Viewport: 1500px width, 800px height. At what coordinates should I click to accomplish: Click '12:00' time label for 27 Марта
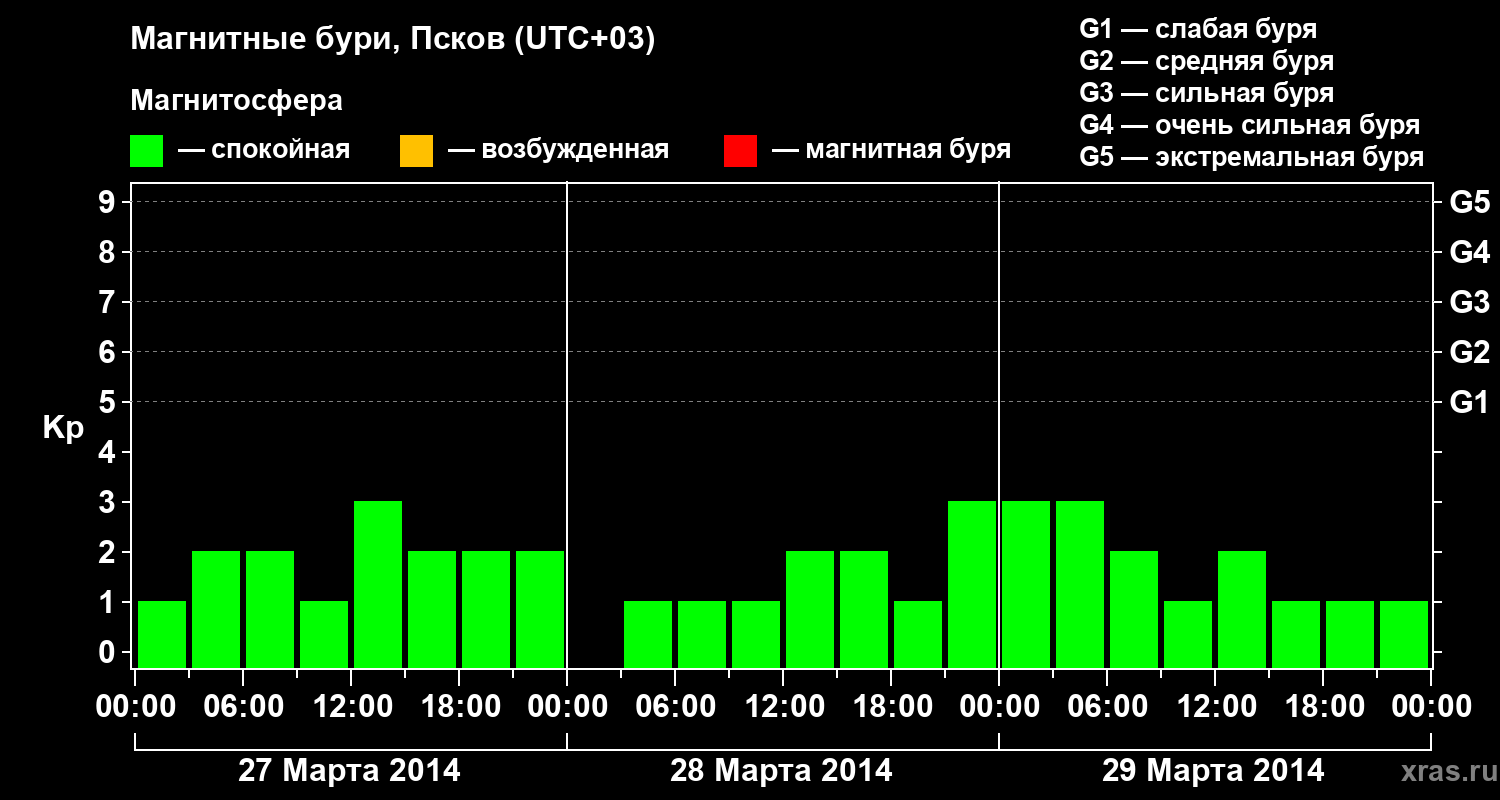tap(351, 707)
